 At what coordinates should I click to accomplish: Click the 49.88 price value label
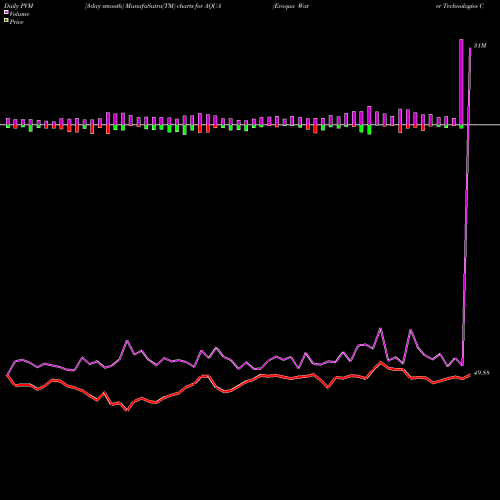pos(481,373)
